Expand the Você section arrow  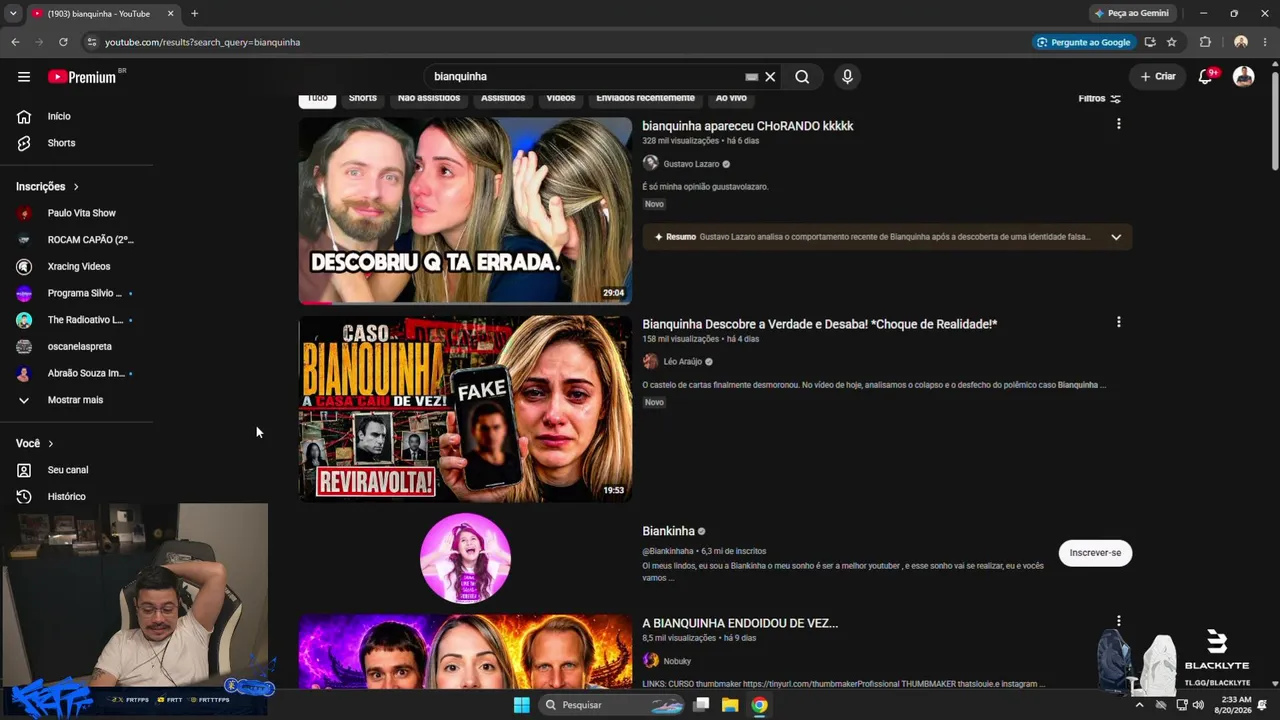(x=51, y=444)
